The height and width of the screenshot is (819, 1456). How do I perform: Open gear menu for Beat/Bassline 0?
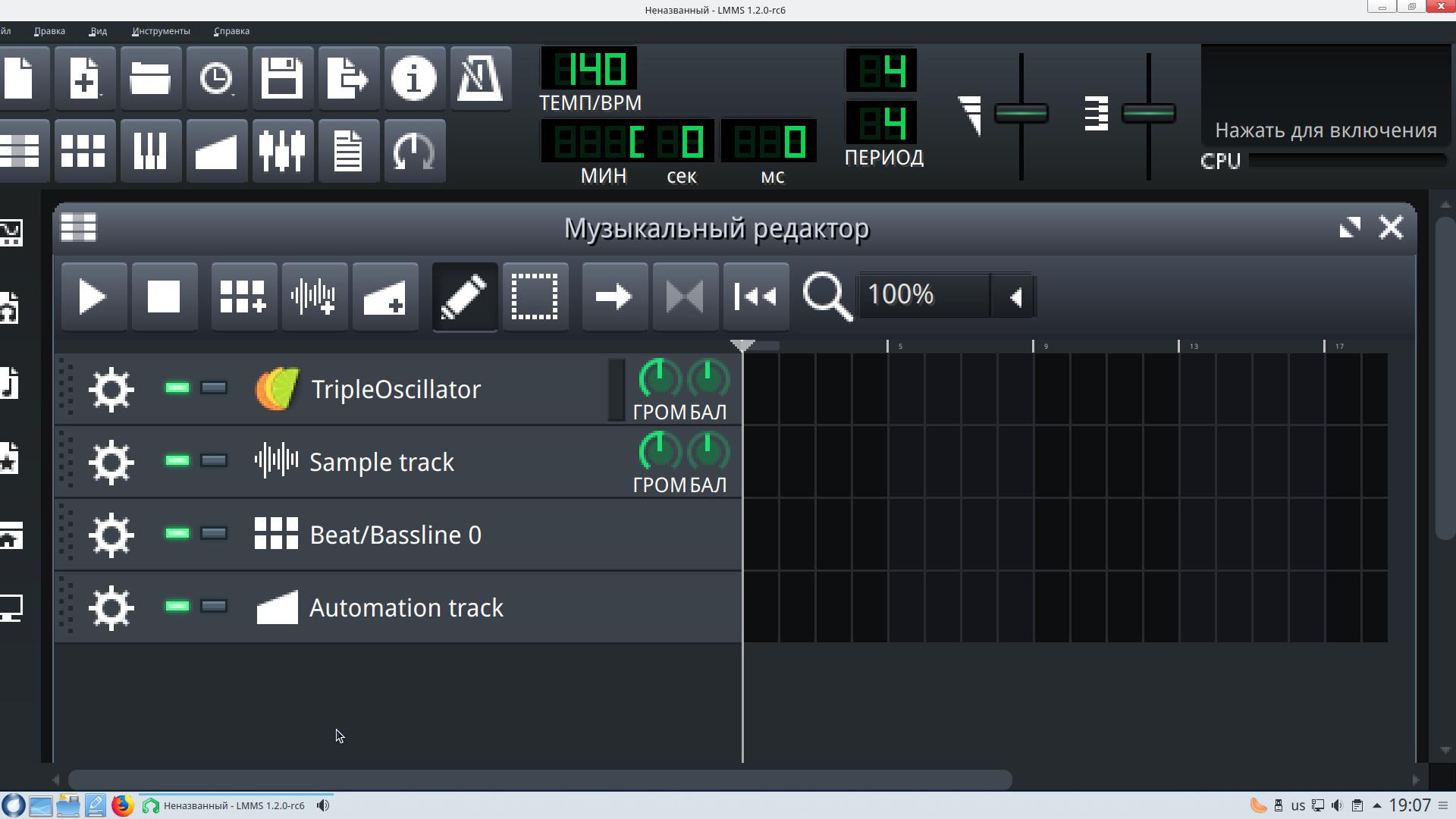click(x=111, y=535)
